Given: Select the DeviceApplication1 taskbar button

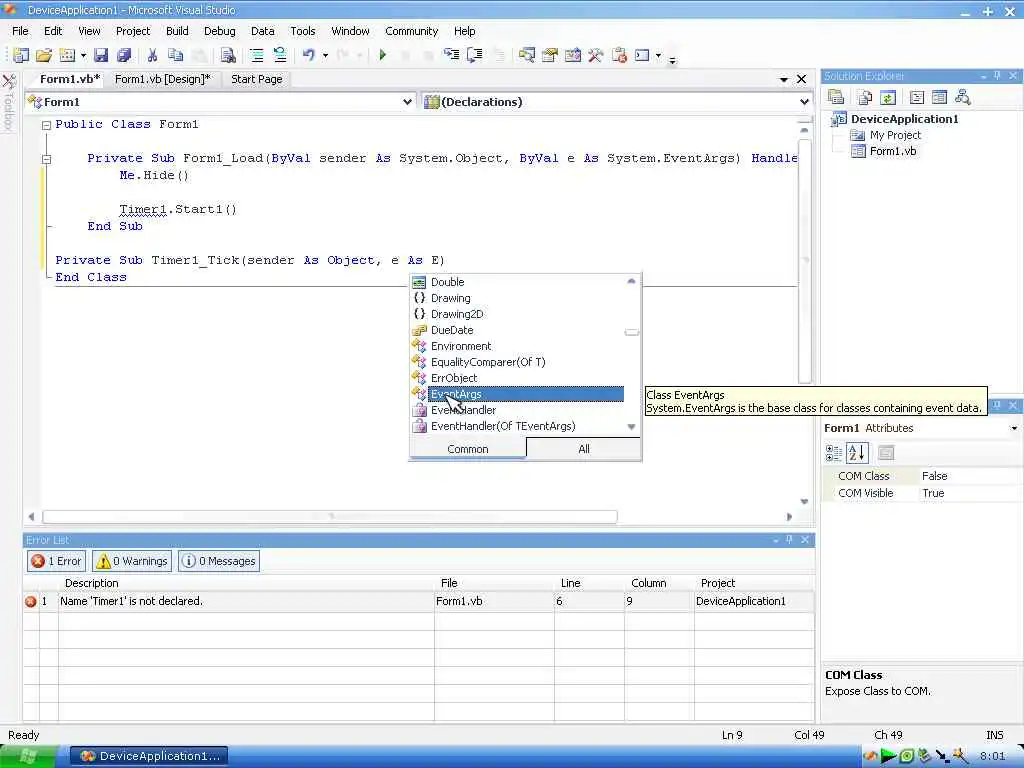Looking at the screenshot, I should click(x=150, y=756).
